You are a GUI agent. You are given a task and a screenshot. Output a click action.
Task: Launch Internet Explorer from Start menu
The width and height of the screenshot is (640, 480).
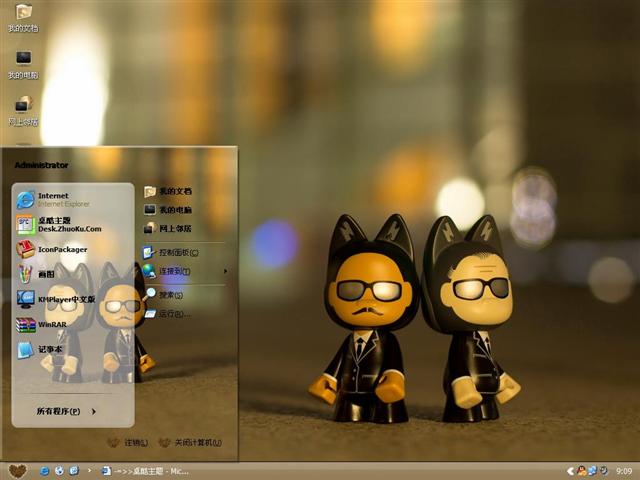tap(53, 200)
